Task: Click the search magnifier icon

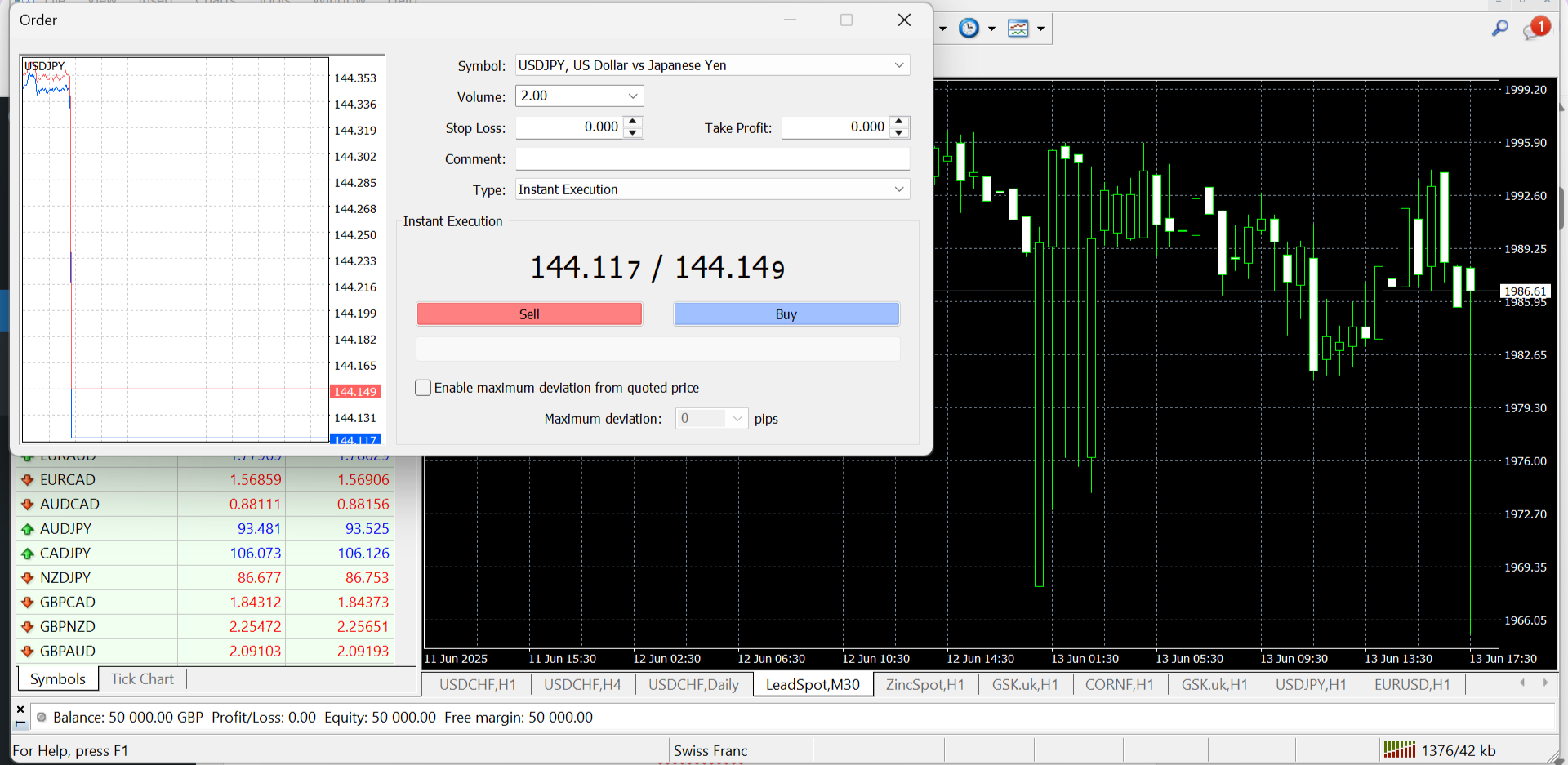Action: click(x=1499, y=29)
